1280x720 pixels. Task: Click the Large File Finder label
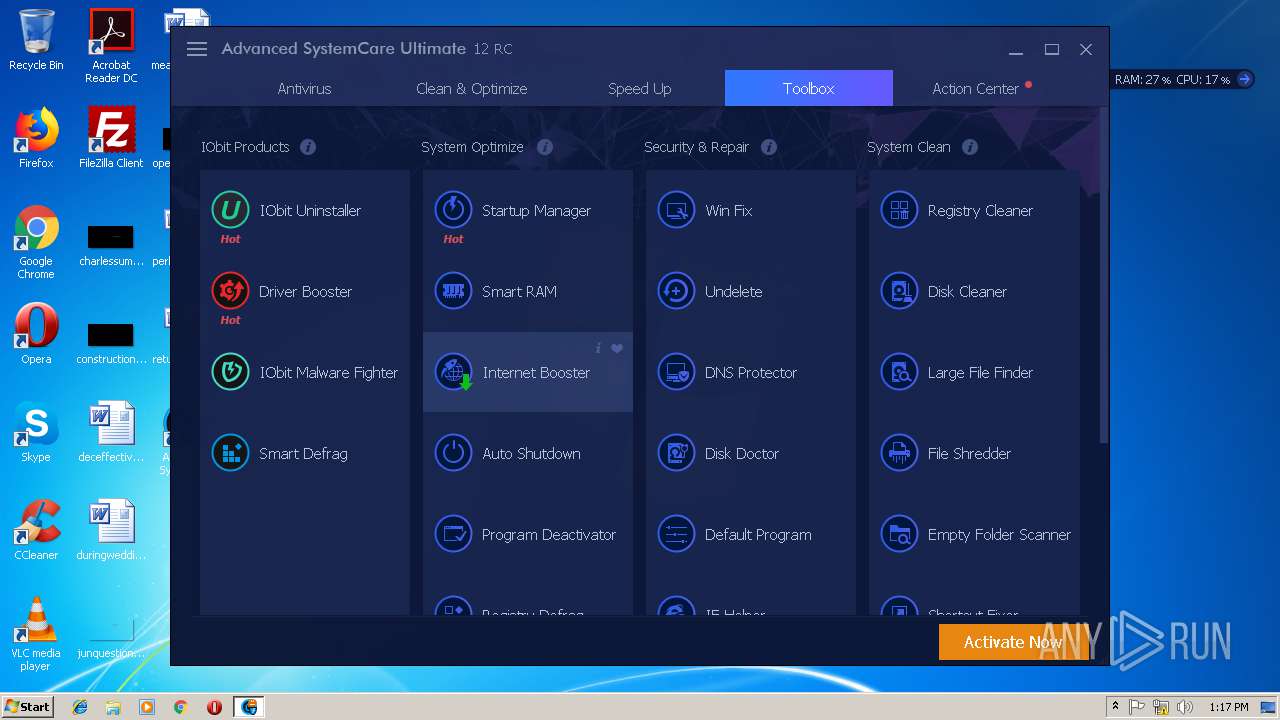point(980,372)
